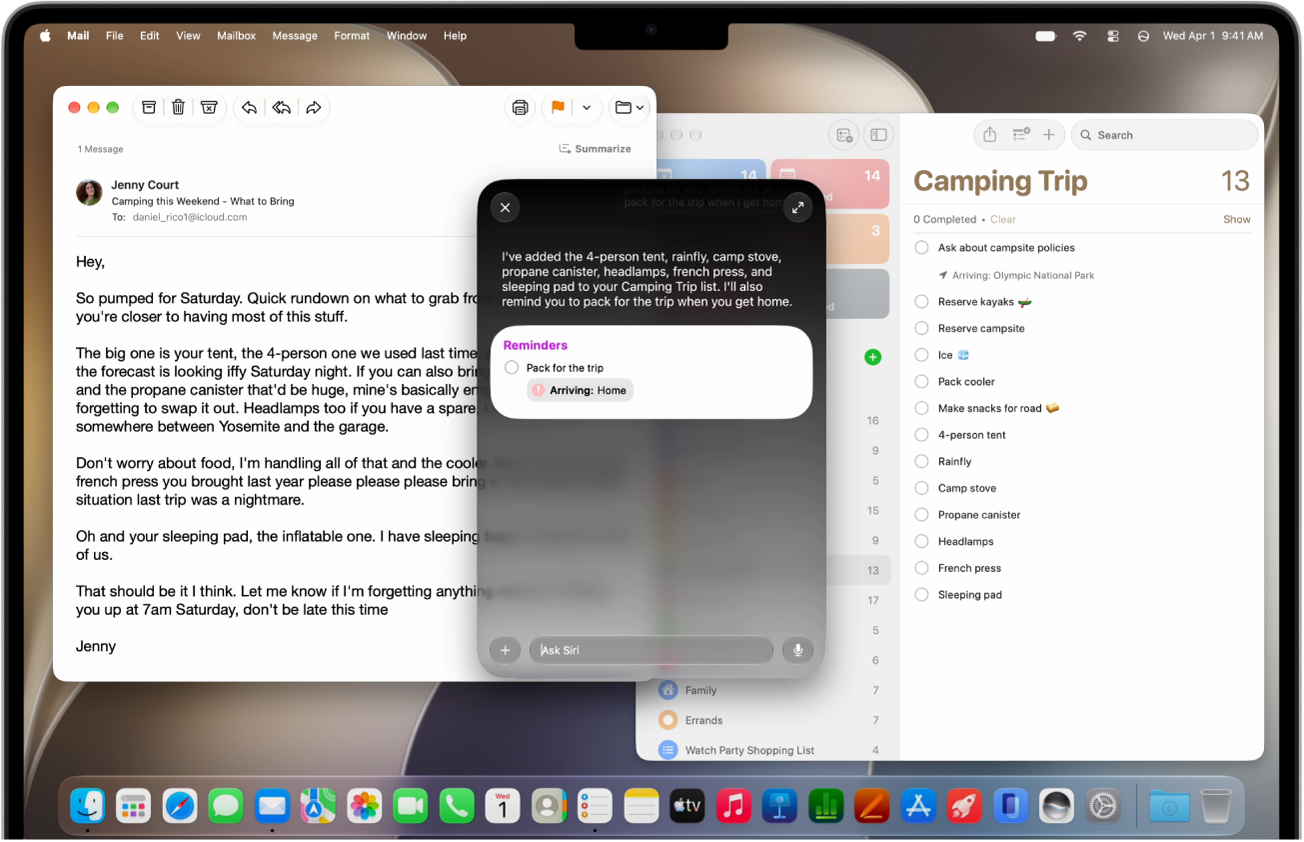Mark the message as junk in Mail
This screenshot has width=1304, height=842.
[209, 108]
